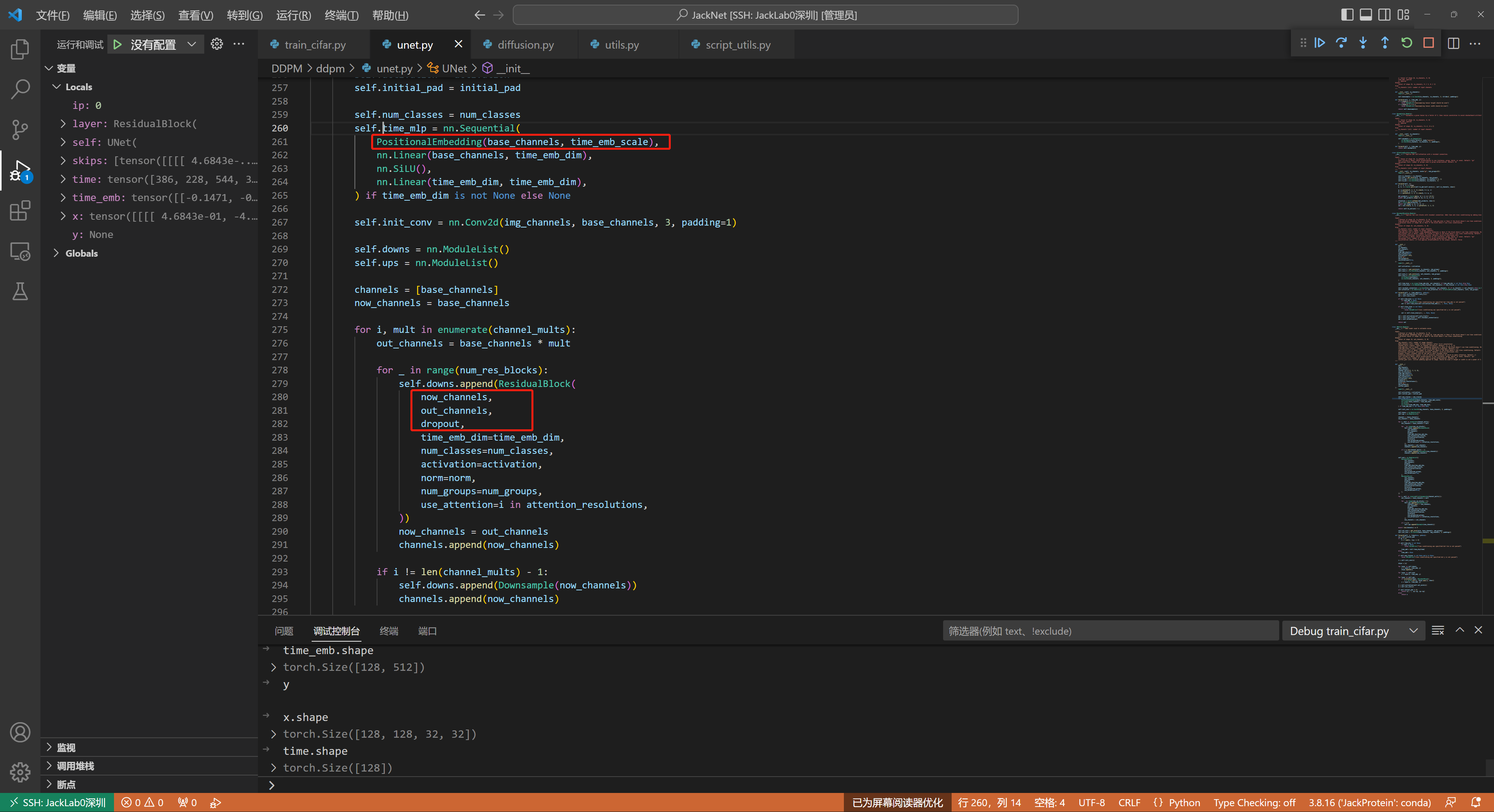Click the debug console filter field
1494x812 pixels.
[x=1110, y=631]
